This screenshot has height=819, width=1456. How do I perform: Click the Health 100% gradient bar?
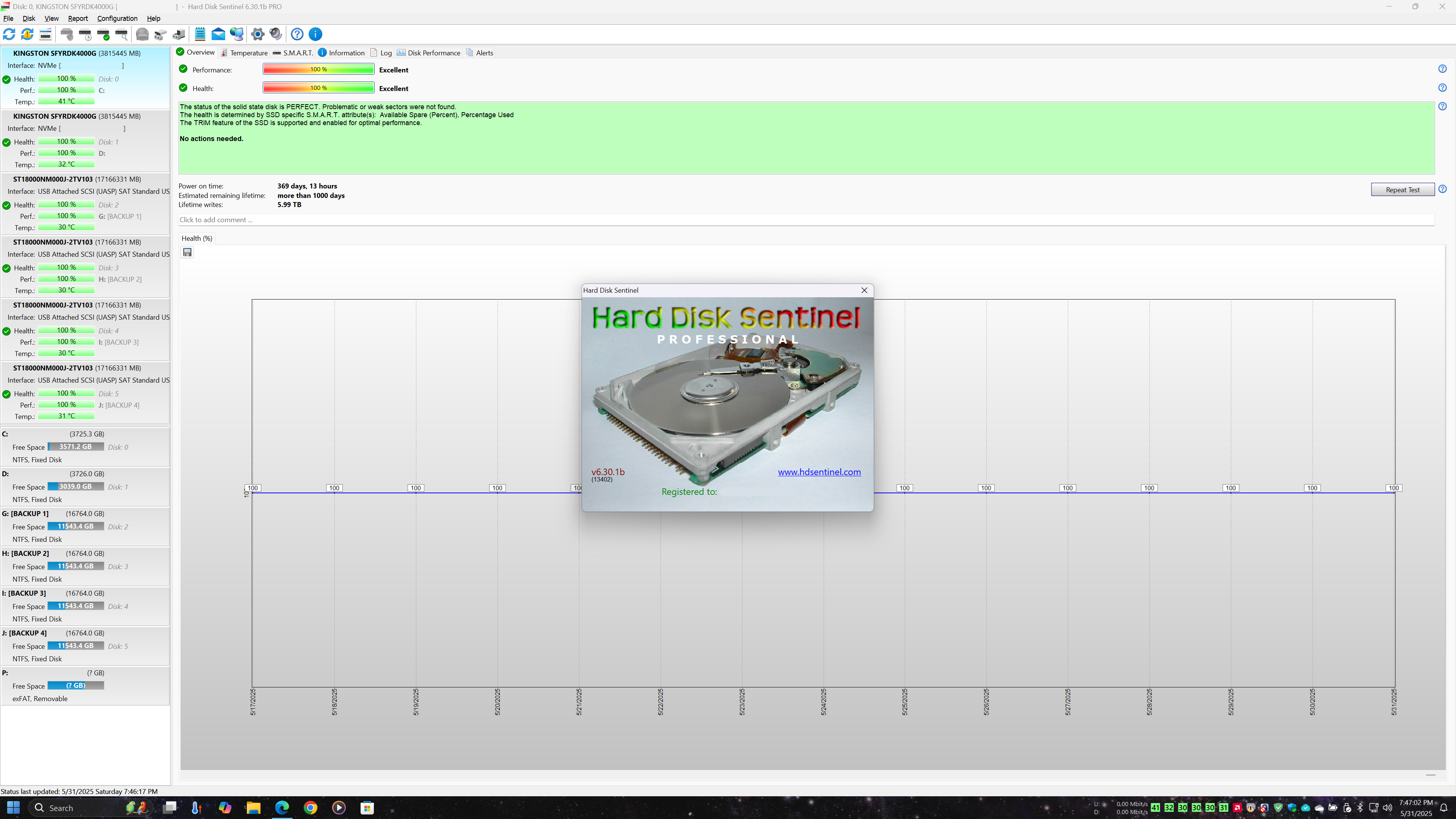click(x=318, y=88)
